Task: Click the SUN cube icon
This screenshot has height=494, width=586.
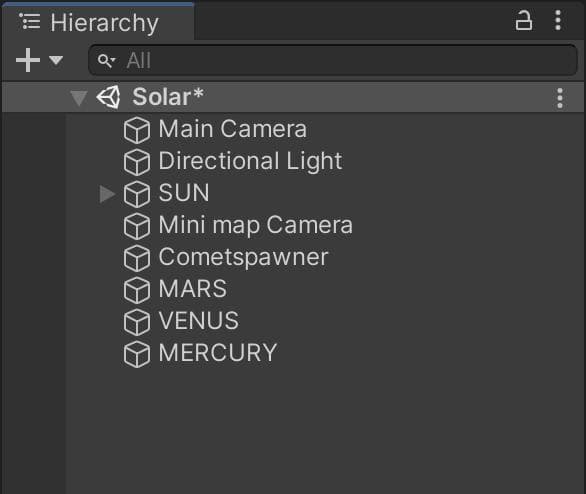Action: 137,194
